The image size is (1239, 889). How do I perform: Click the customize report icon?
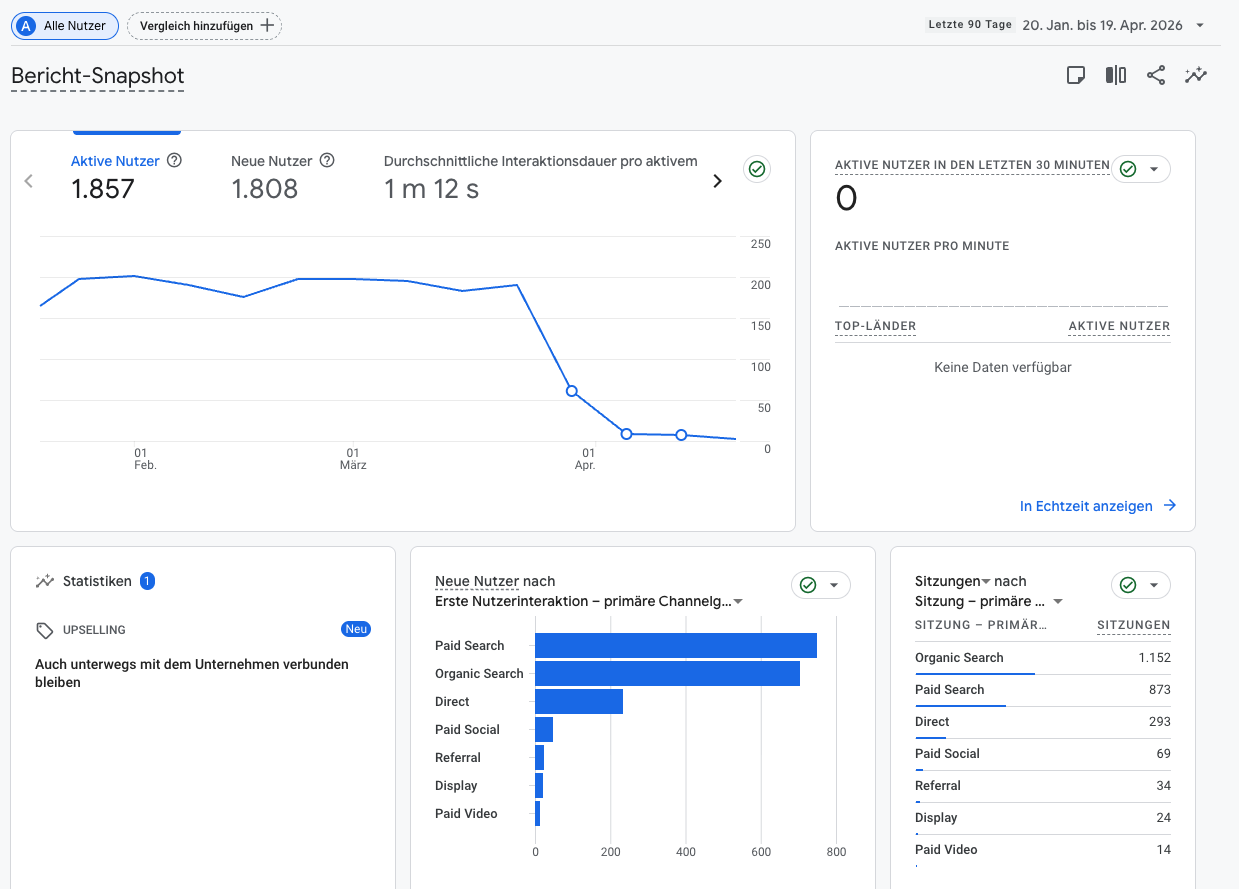1115,75
